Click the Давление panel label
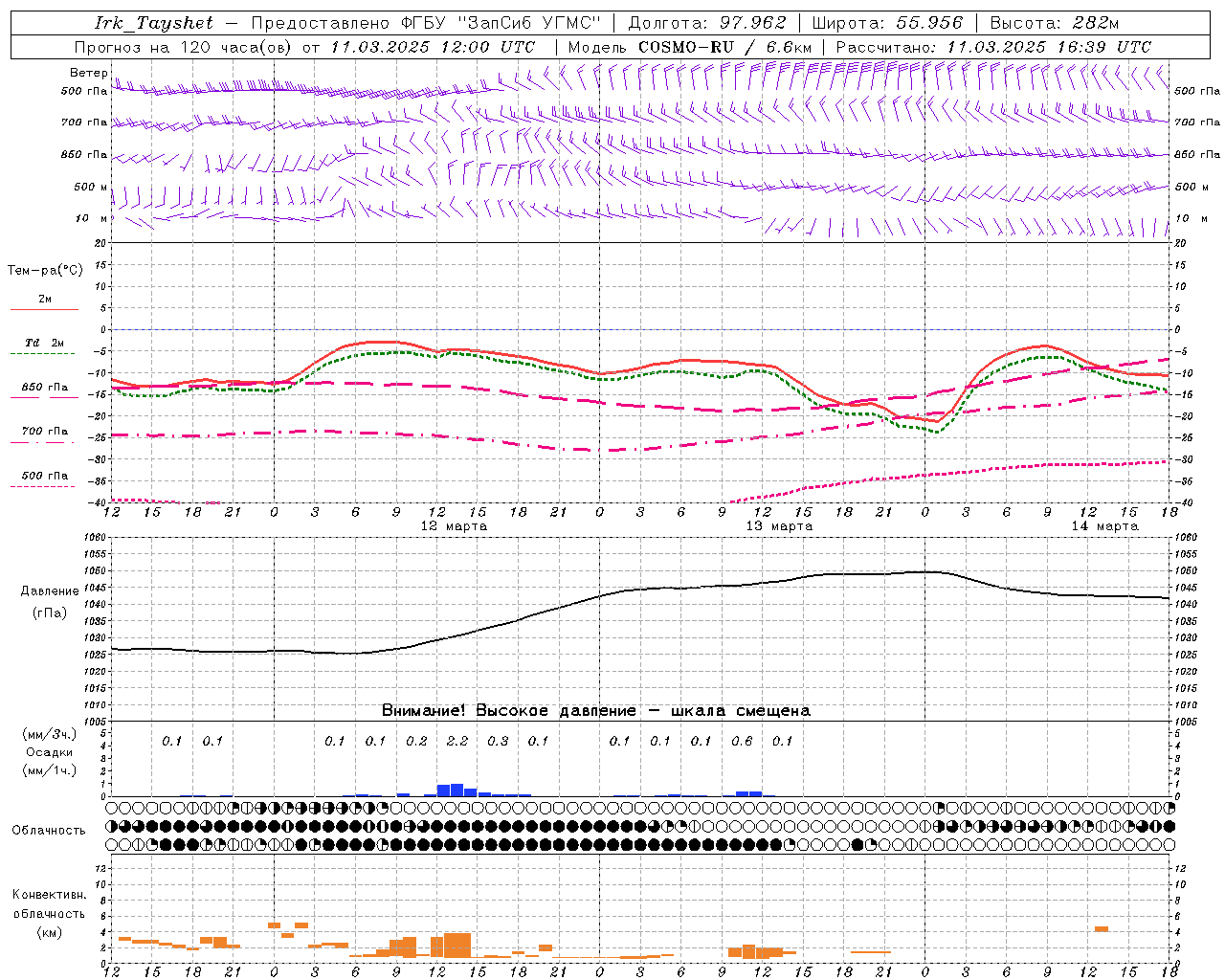 click(x=50, y=591)
